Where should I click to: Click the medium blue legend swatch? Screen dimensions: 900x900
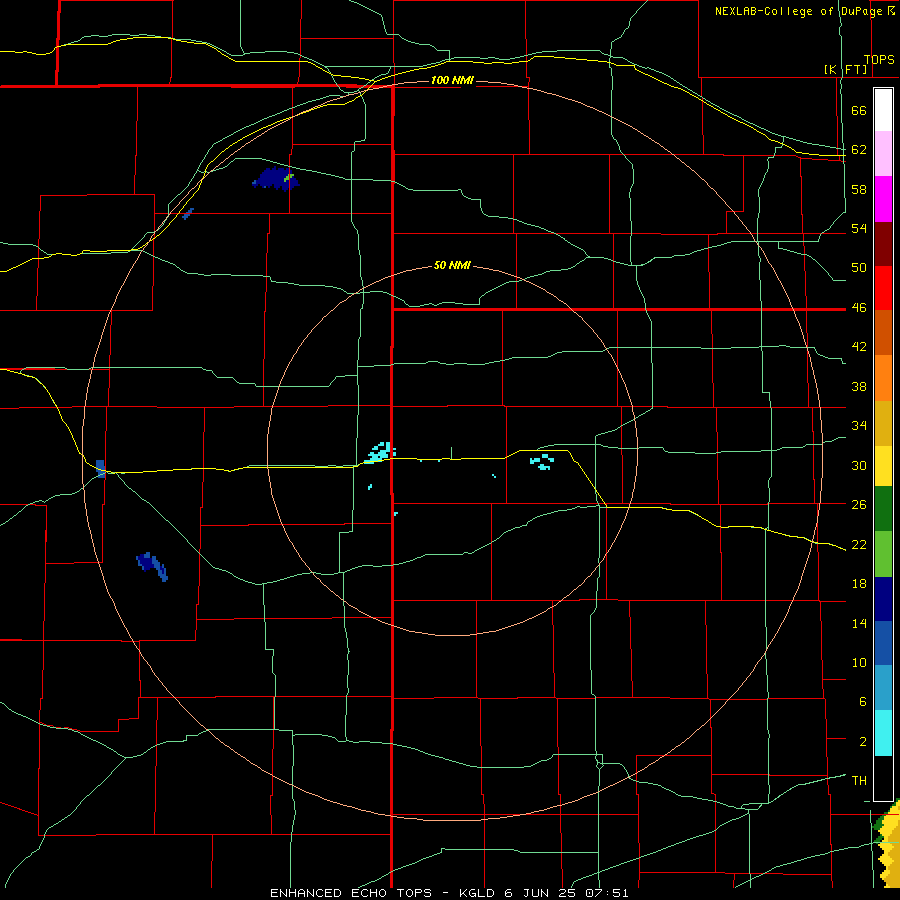point(883,643)
